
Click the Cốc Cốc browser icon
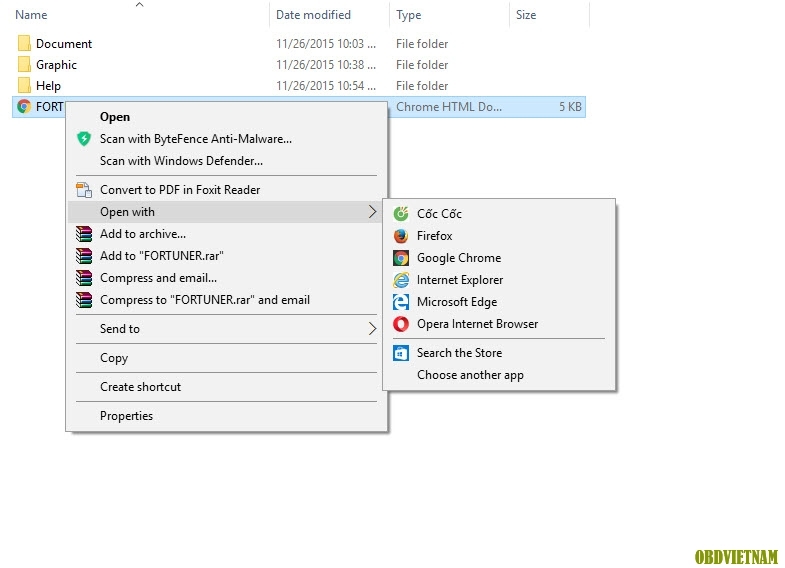pos(401,214)
